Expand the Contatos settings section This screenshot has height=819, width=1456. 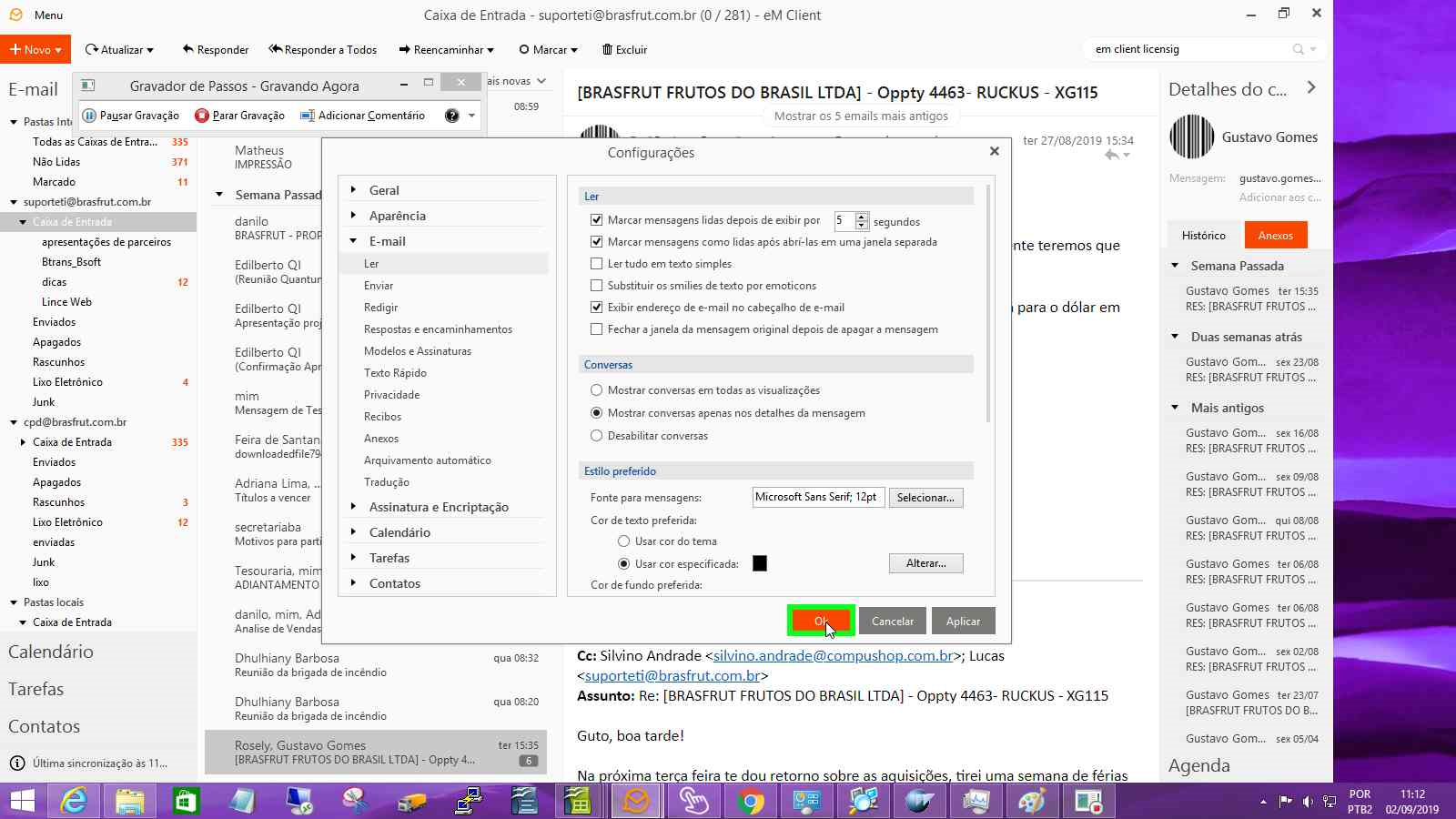(x=353, y=583)
